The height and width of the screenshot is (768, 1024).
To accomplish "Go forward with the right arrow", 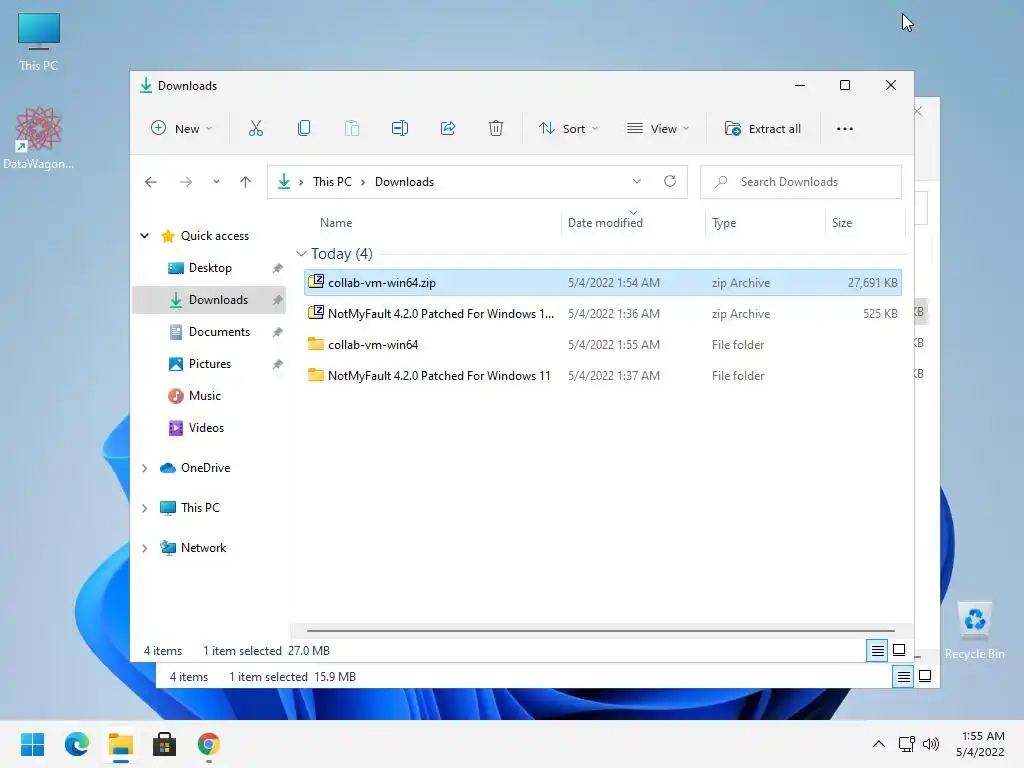I will coord(186,182).
